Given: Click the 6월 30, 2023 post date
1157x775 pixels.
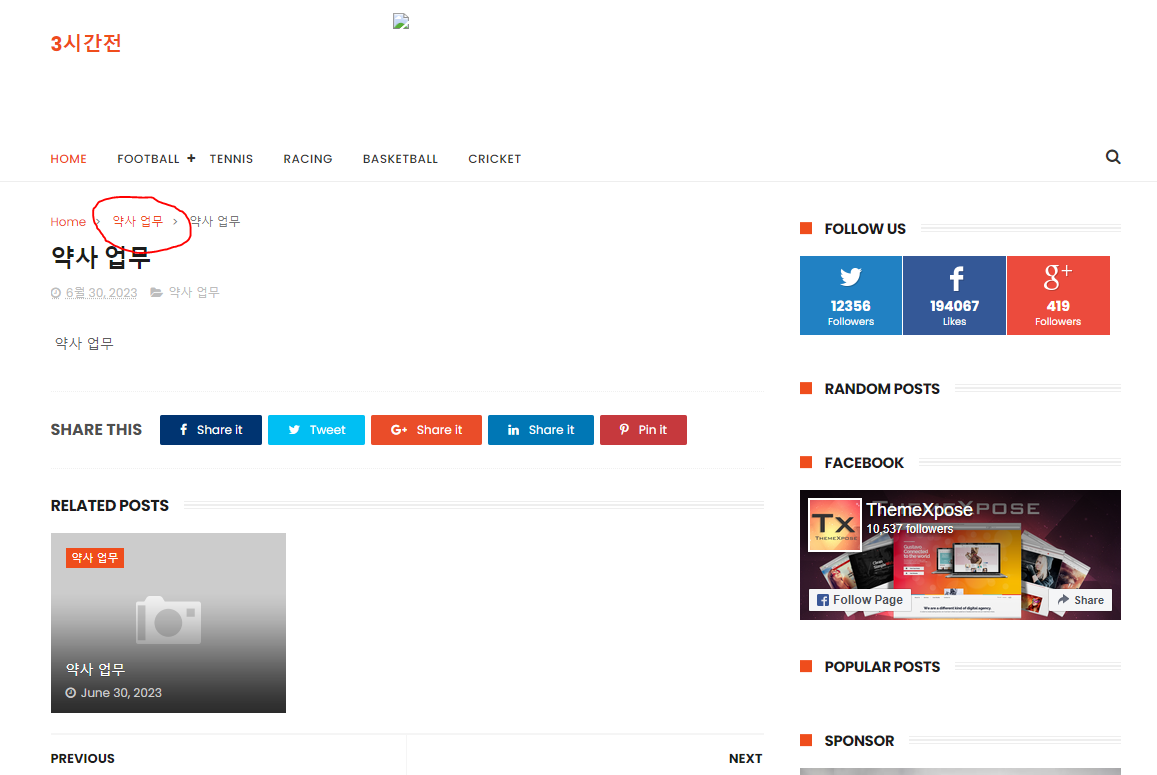Looking at the screenshot, I should point(101,292).
